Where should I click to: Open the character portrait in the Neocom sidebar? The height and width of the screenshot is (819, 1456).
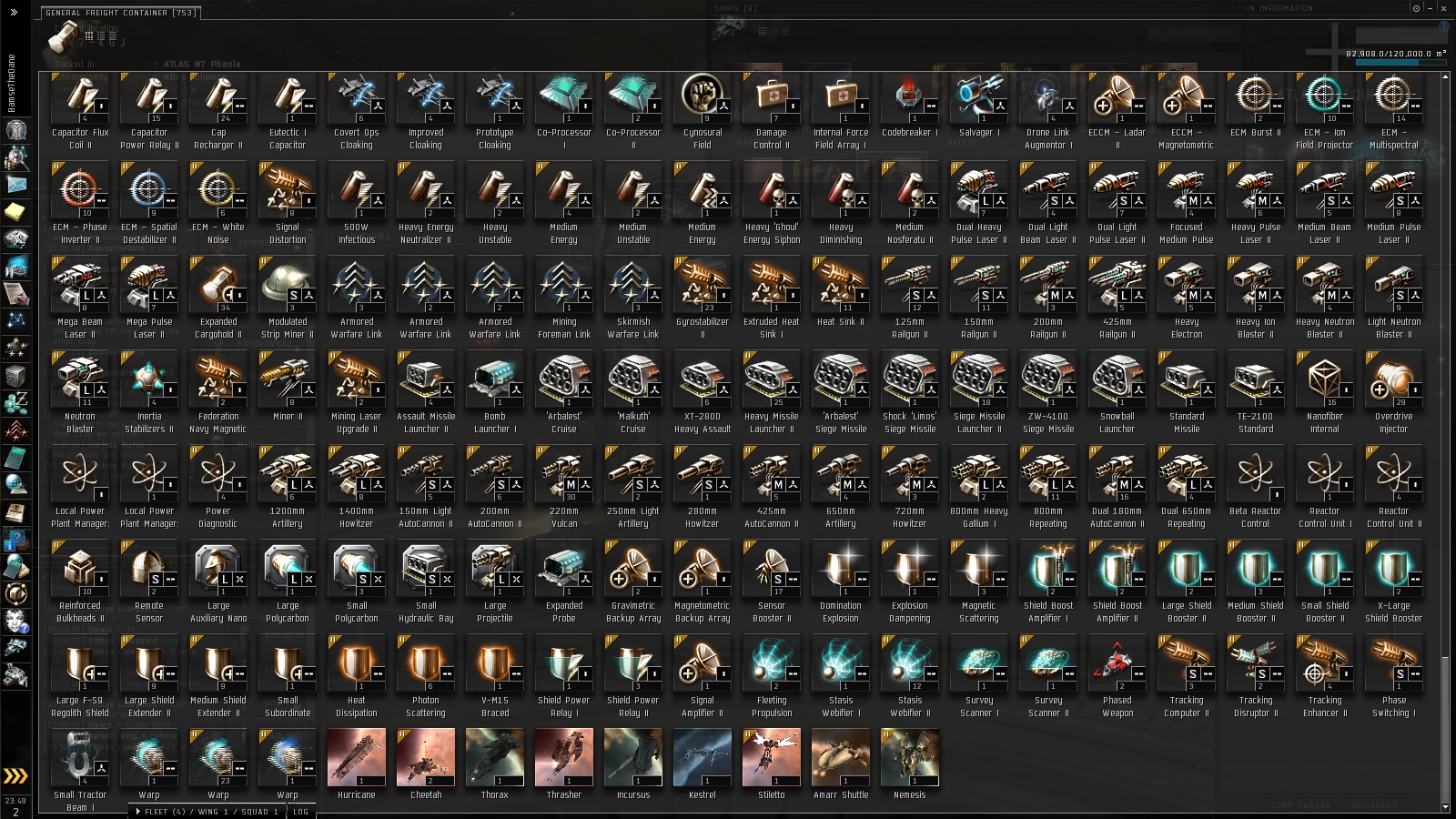click(15, 129)
